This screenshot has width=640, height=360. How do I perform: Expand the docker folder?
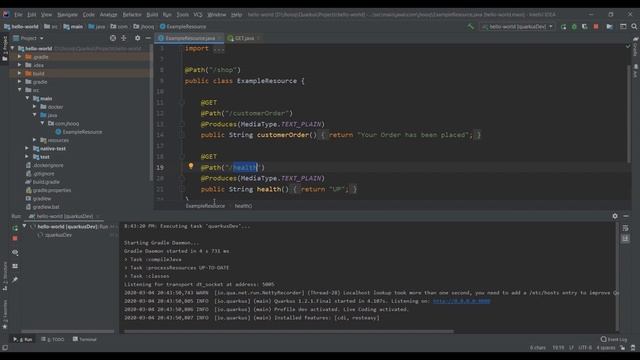point(35,107)
